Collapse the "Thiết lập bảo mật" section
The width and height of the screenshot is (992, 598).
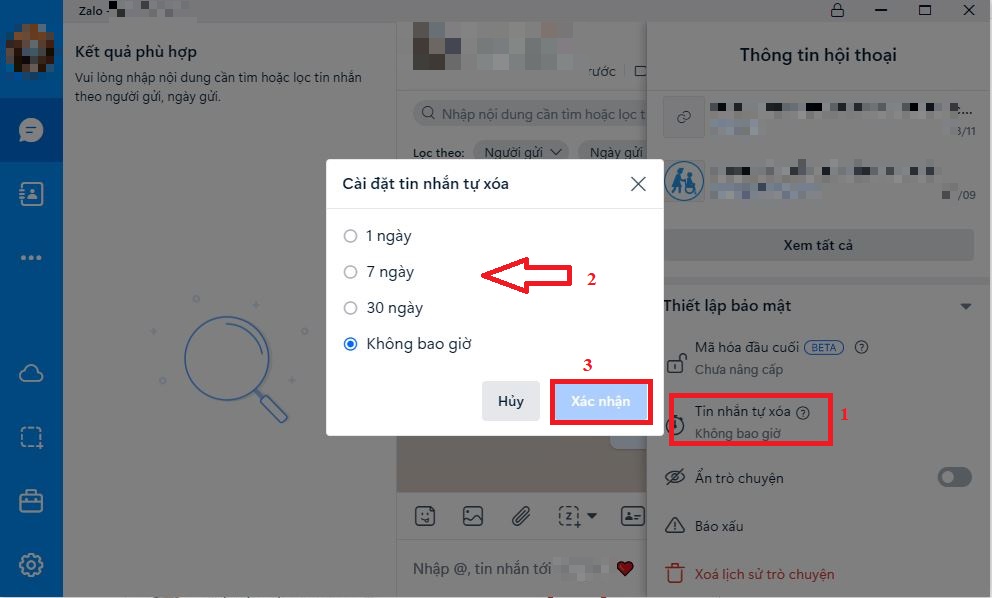(965, 306)
